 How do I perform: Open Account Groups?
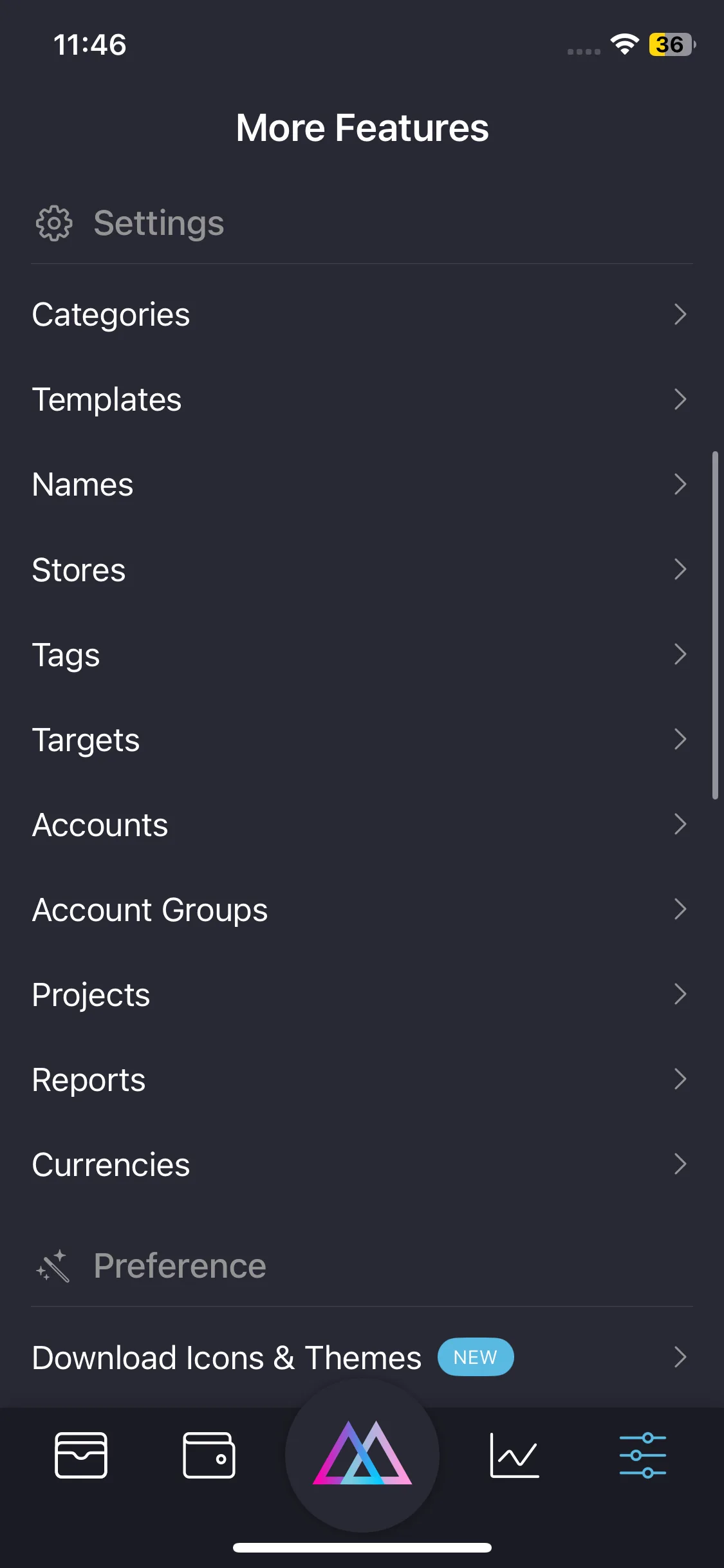[x=150, y=910]
